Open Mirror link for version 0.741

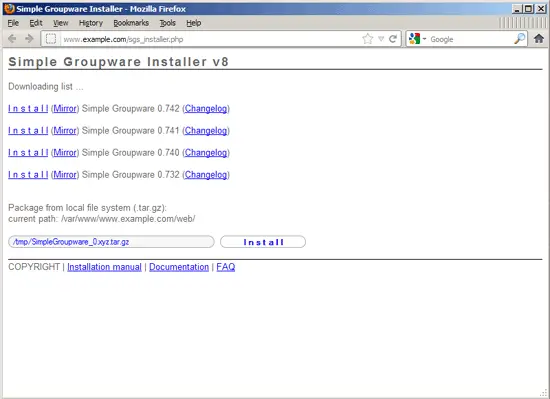(65, 130)
